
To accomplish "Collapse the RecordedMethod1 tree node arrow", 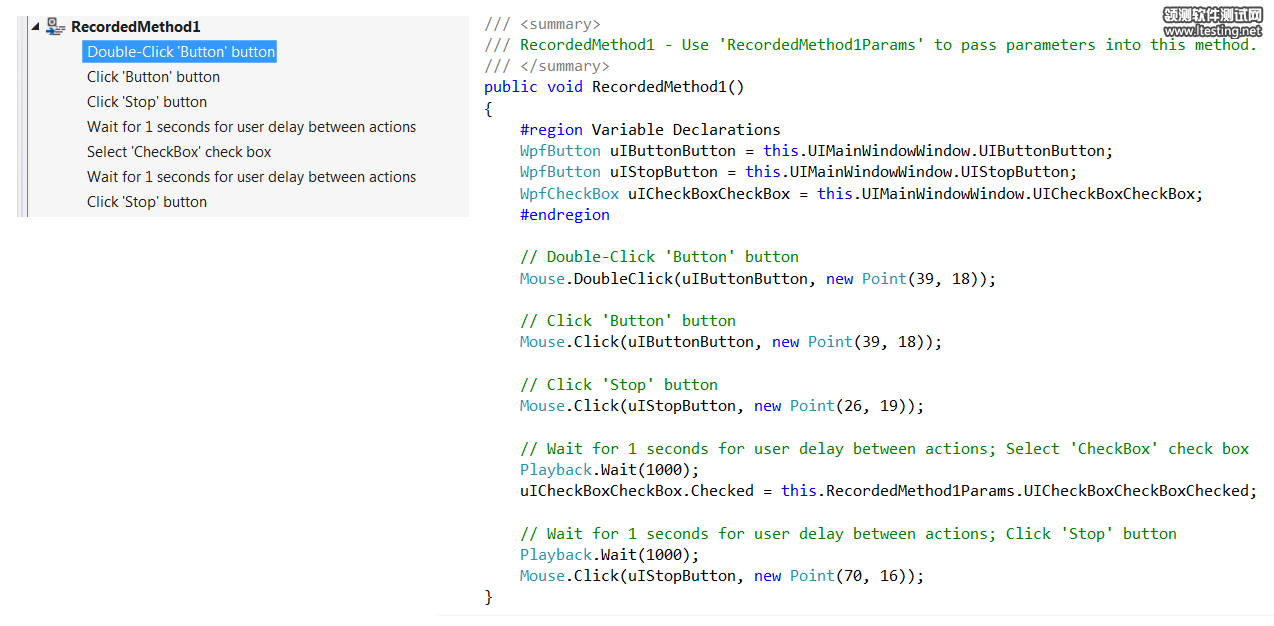I will pyautogui.click(x=36, y=27).
